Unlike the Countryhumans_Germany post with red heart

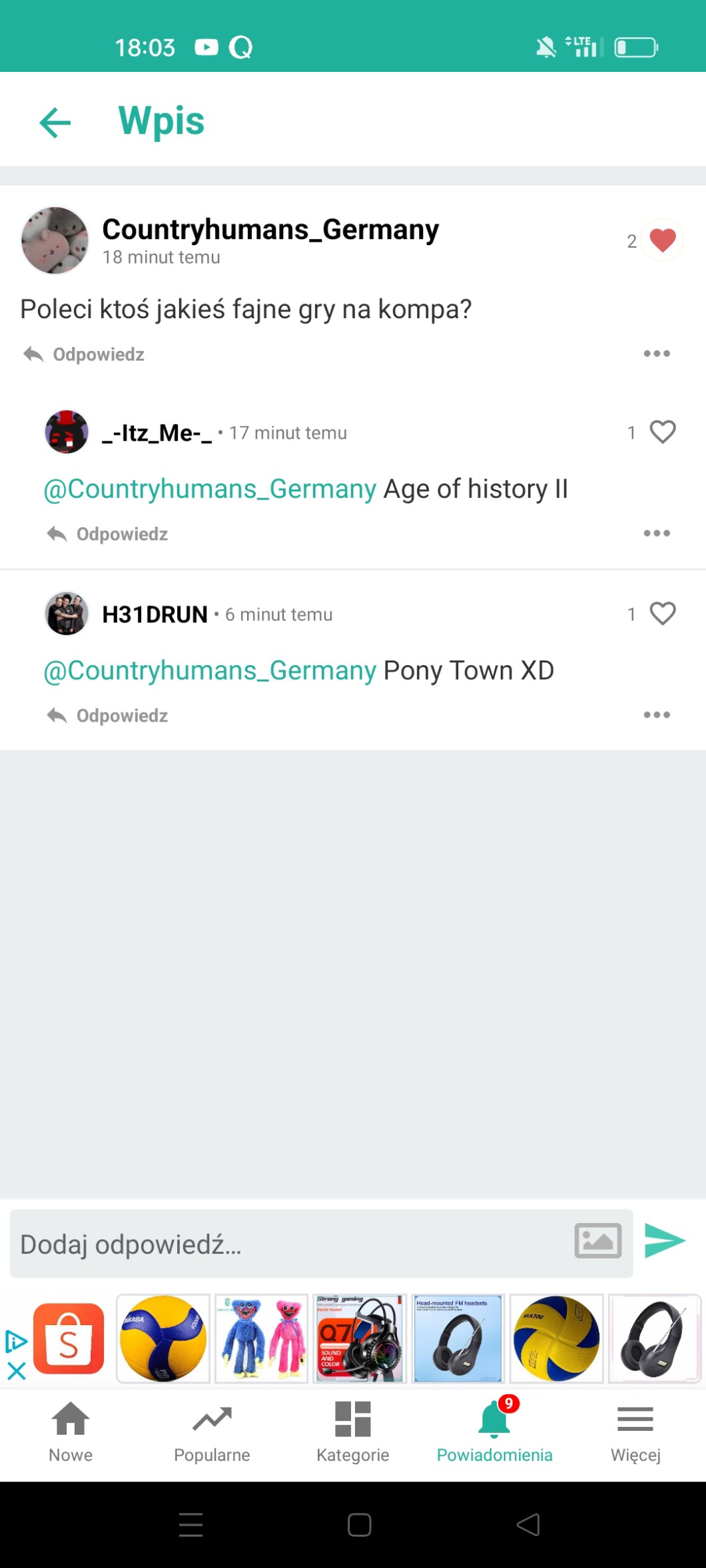pos(662,240)
